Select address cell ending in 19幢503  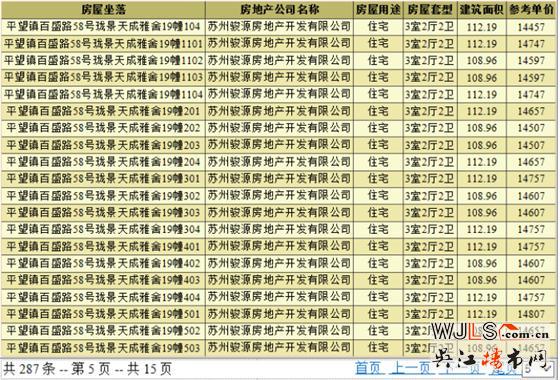tap(104, 348)
